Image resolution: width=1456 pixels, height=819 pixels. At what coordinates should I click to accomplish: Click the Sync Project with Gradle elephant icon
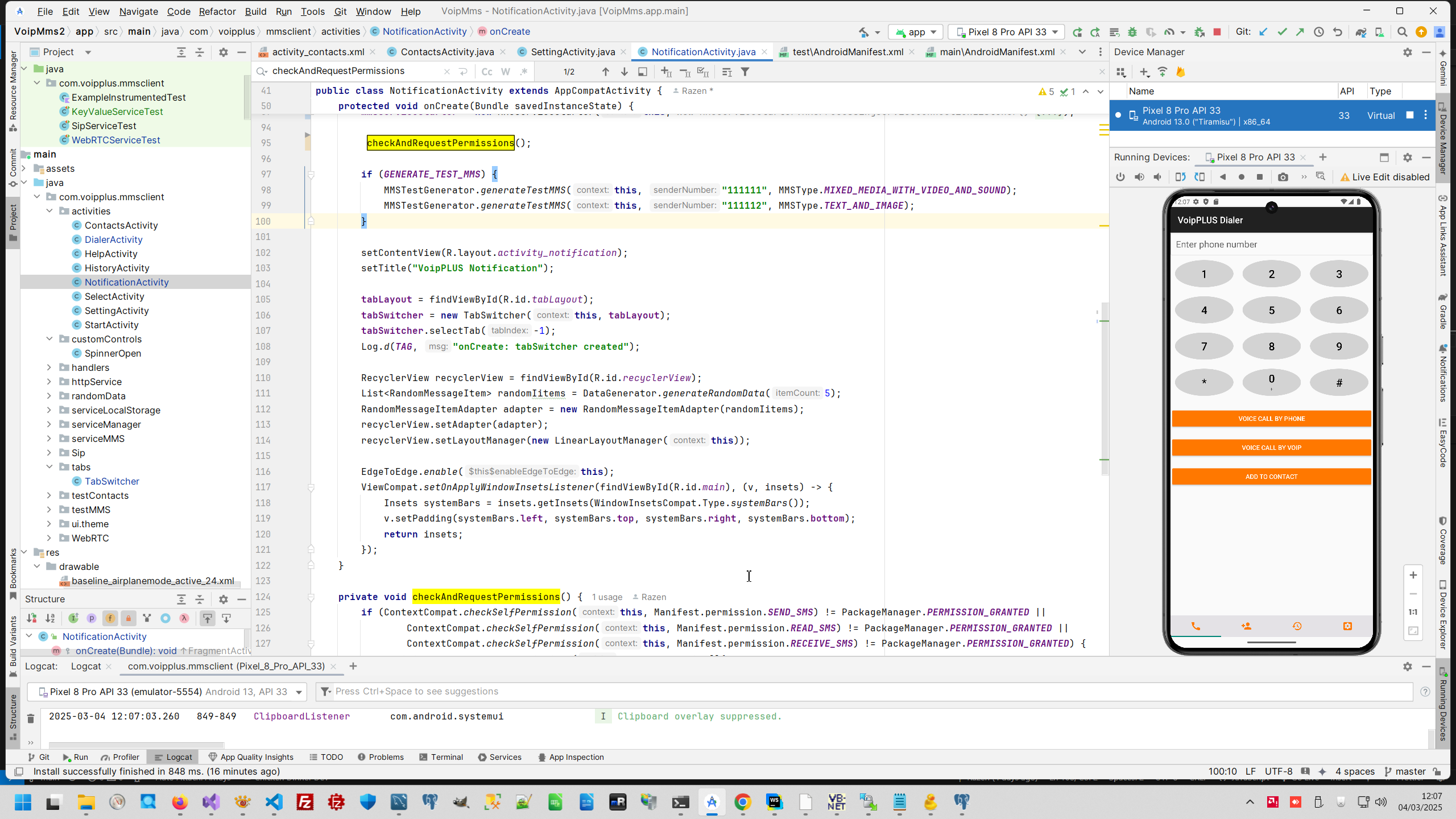1360,32
